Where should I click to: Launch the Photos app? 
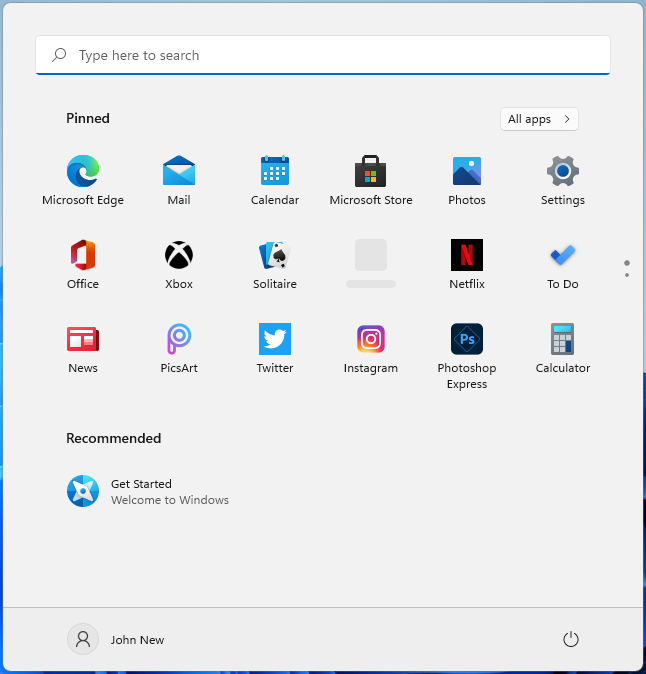tap(467, 181)
